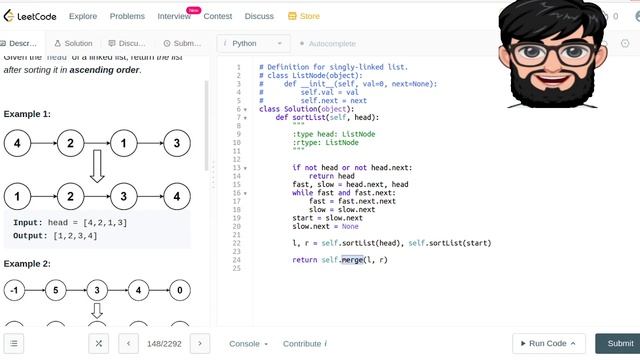Open the Interview menu
This screenshot has width=640, height=360.
point(174,16)
